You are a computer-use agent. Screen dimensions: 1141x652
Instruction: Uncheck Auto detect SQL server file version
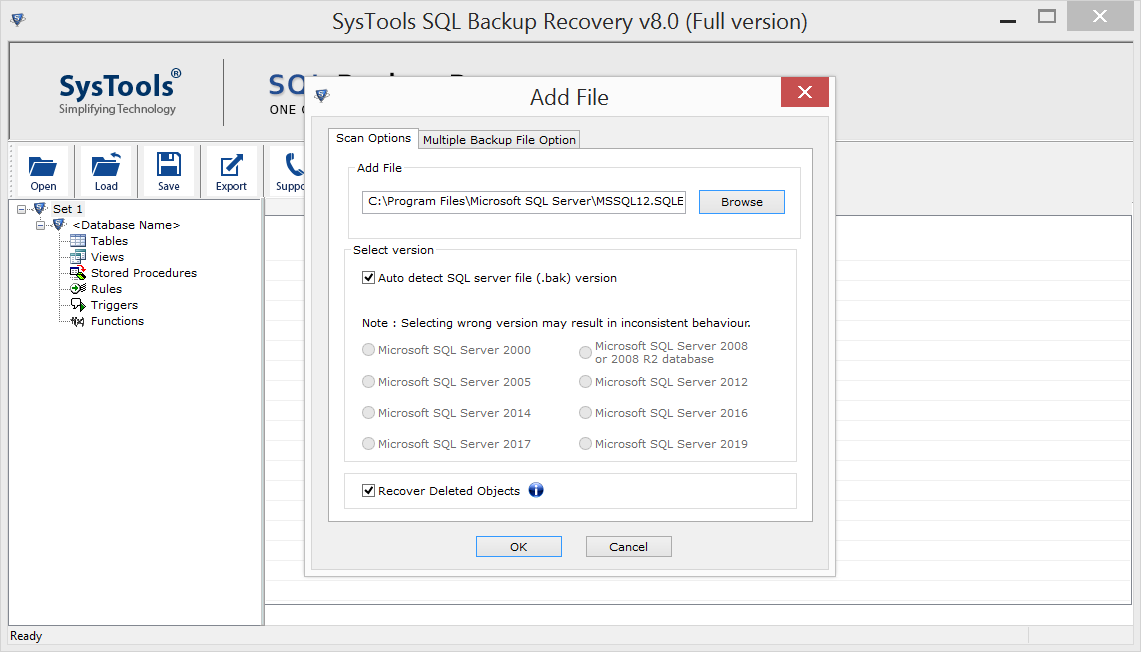click(368, 277)
